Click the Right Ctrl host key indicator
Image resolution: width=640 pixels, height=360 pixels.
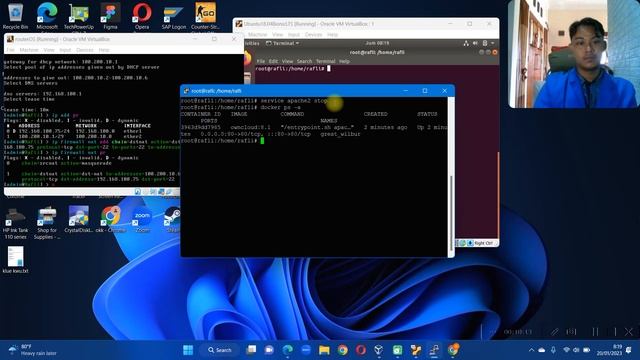484,243
